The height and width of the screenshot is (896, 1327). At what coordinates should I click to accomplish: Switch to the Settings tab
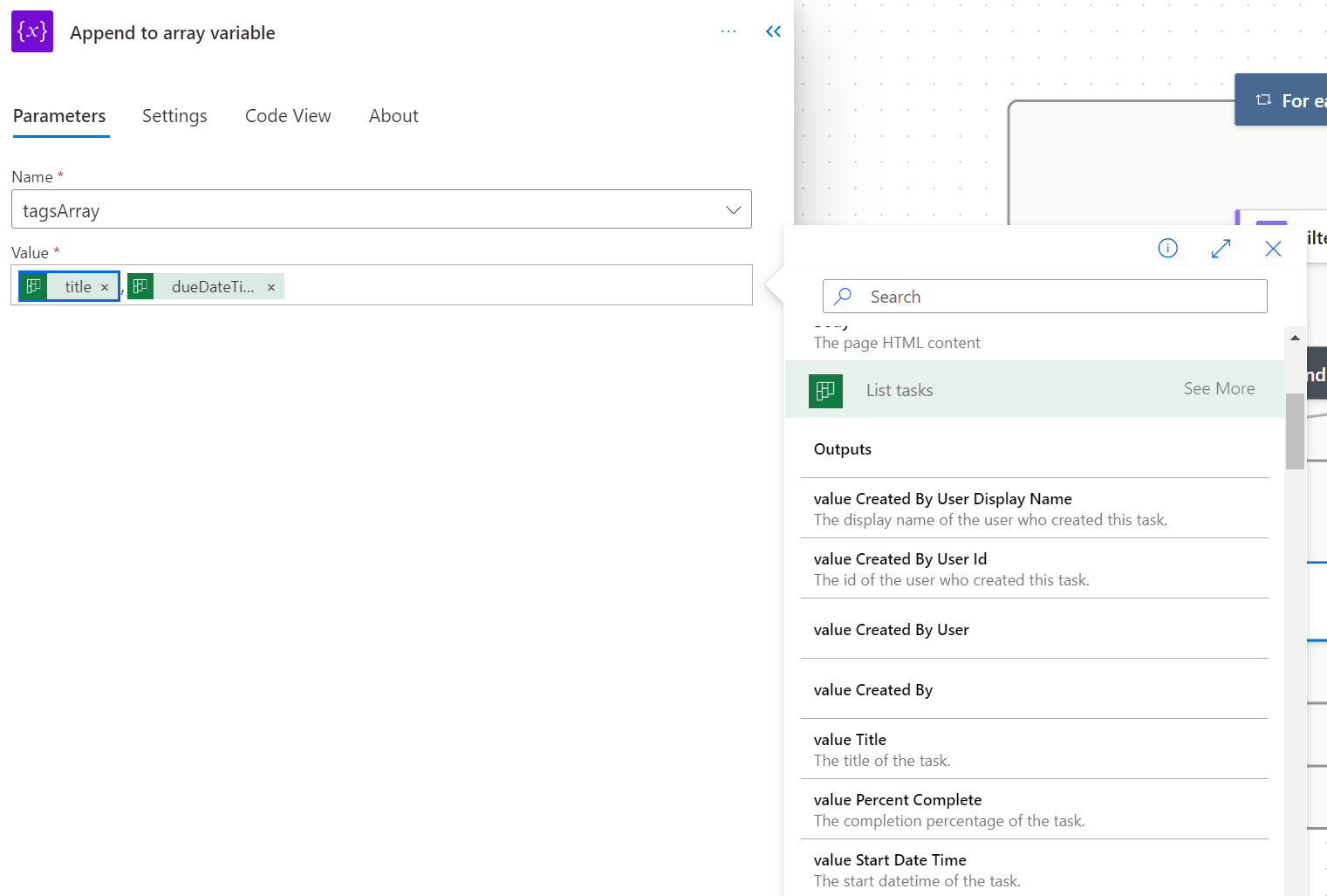pyautogui.click(x=174, y=116)
